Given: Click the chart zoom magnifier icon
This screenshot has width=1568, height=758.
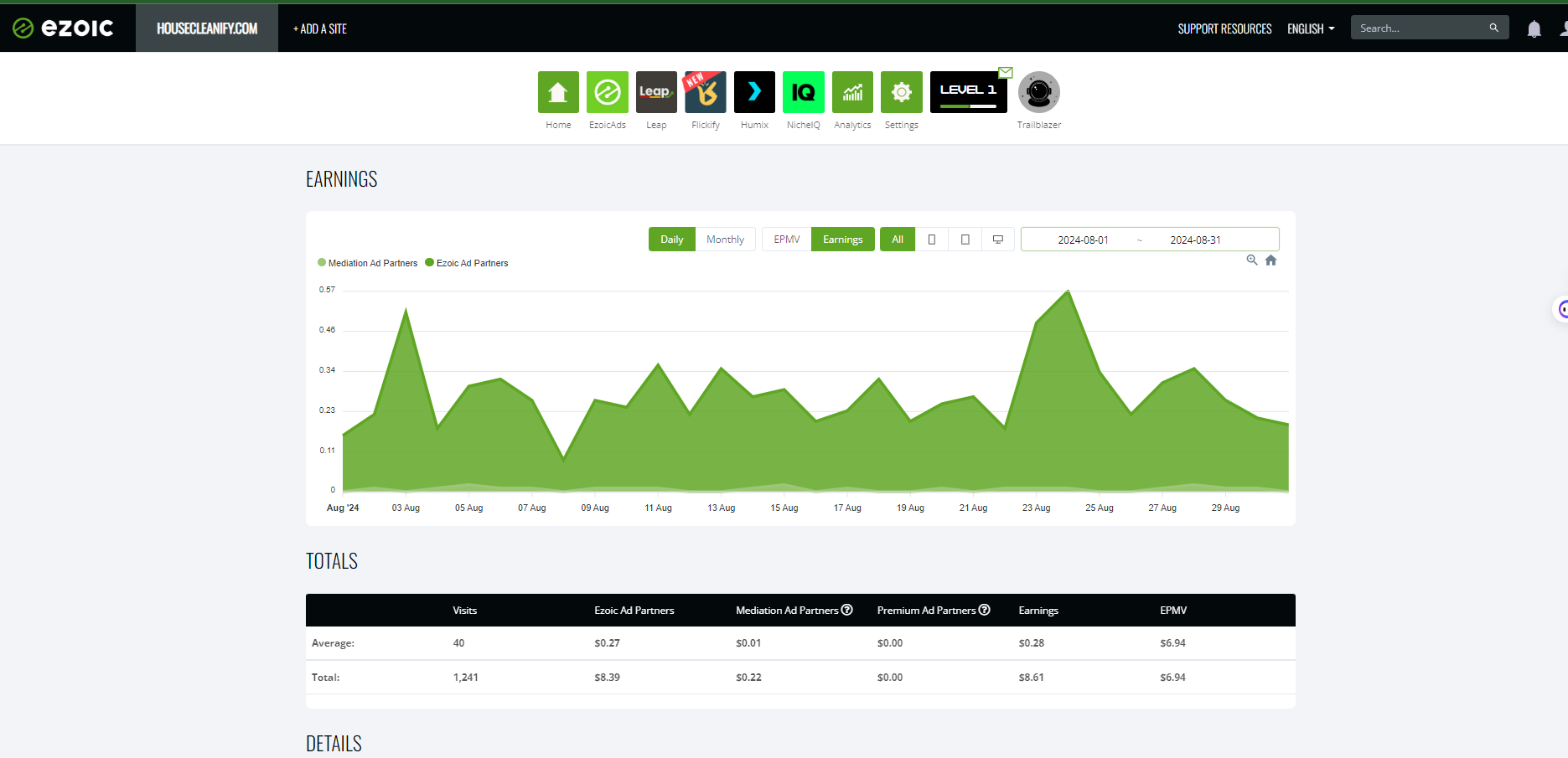Looking at the screenshot, I should 1252,260.
